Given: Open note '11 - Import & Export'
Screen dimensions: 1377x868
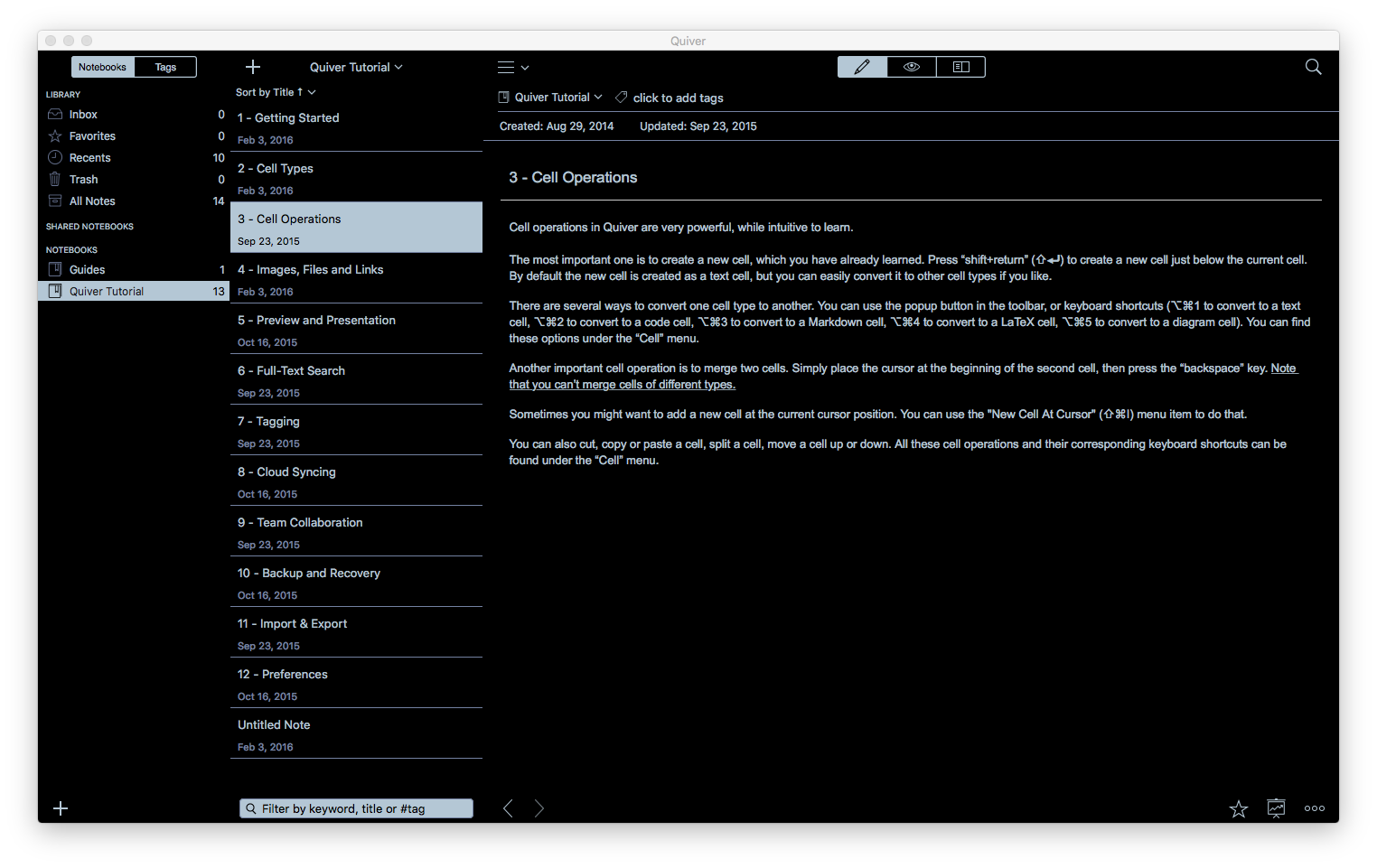Looking at the screenshot, I should point(356,632).
